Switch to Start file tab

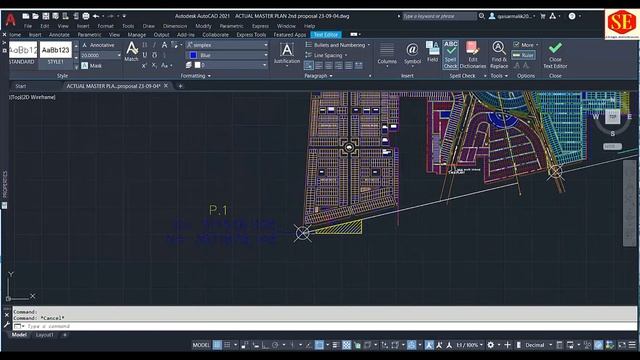[x=20, y=86]
